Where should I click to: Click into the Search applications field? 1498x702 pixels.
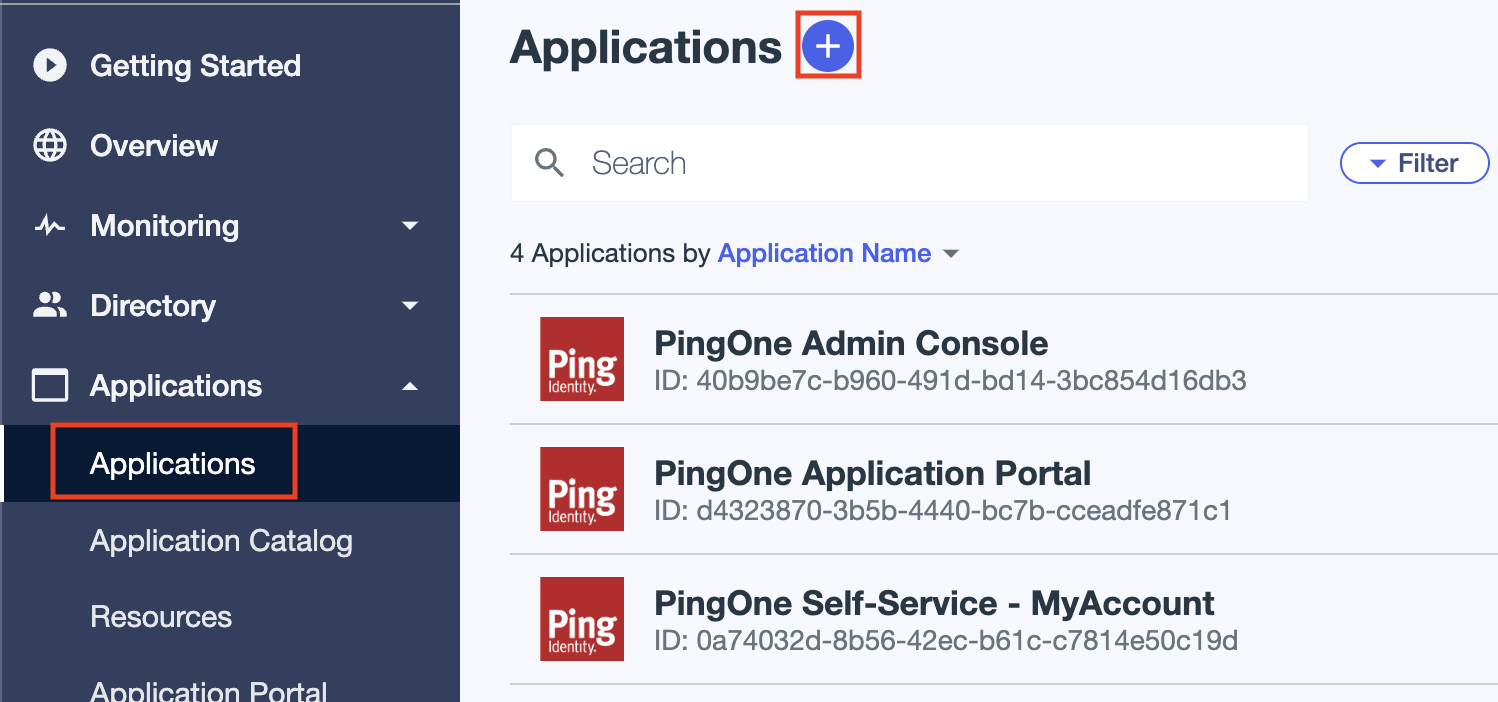click(910, 163)
